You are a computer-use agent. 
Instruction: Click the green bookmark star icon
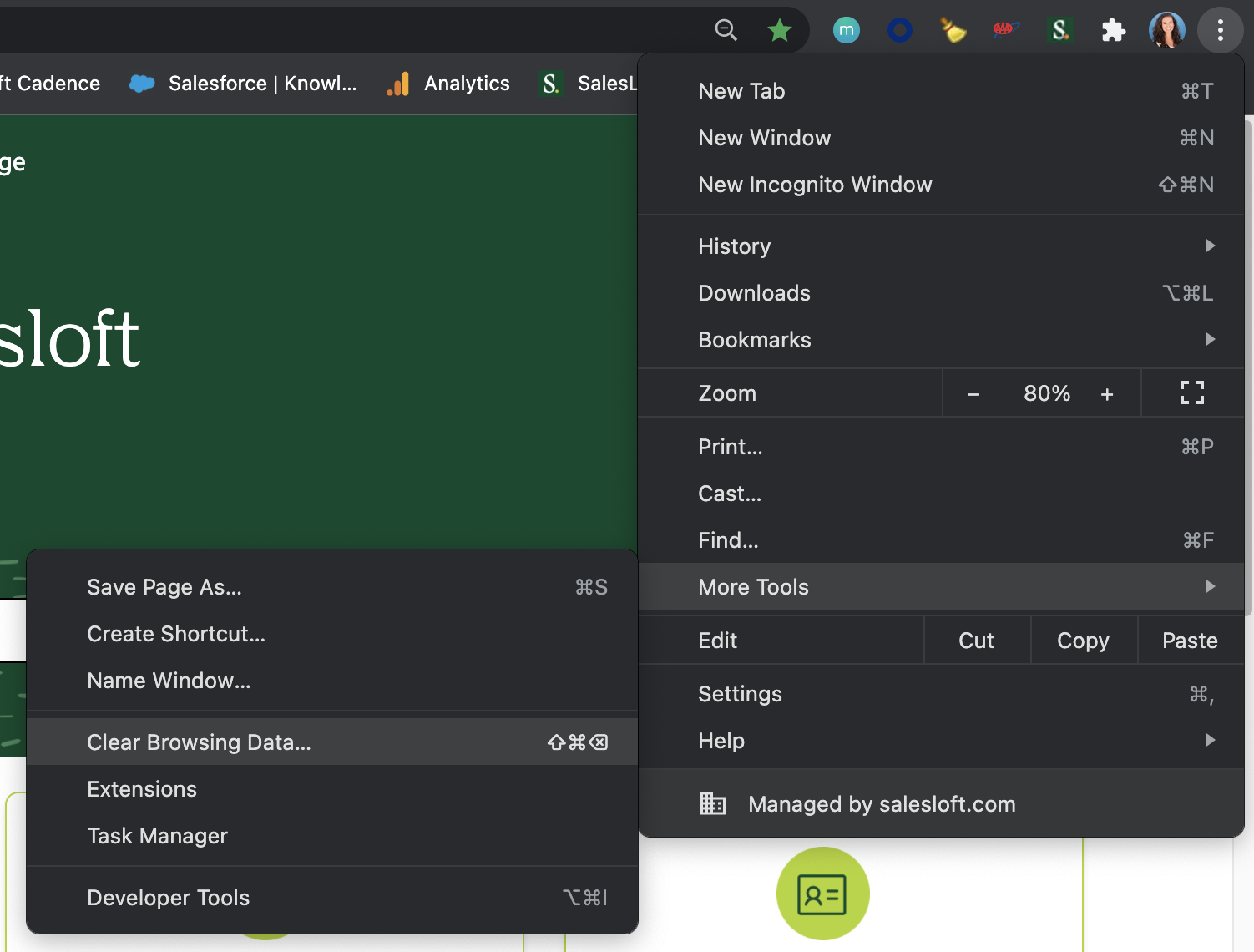click(779, 31)
